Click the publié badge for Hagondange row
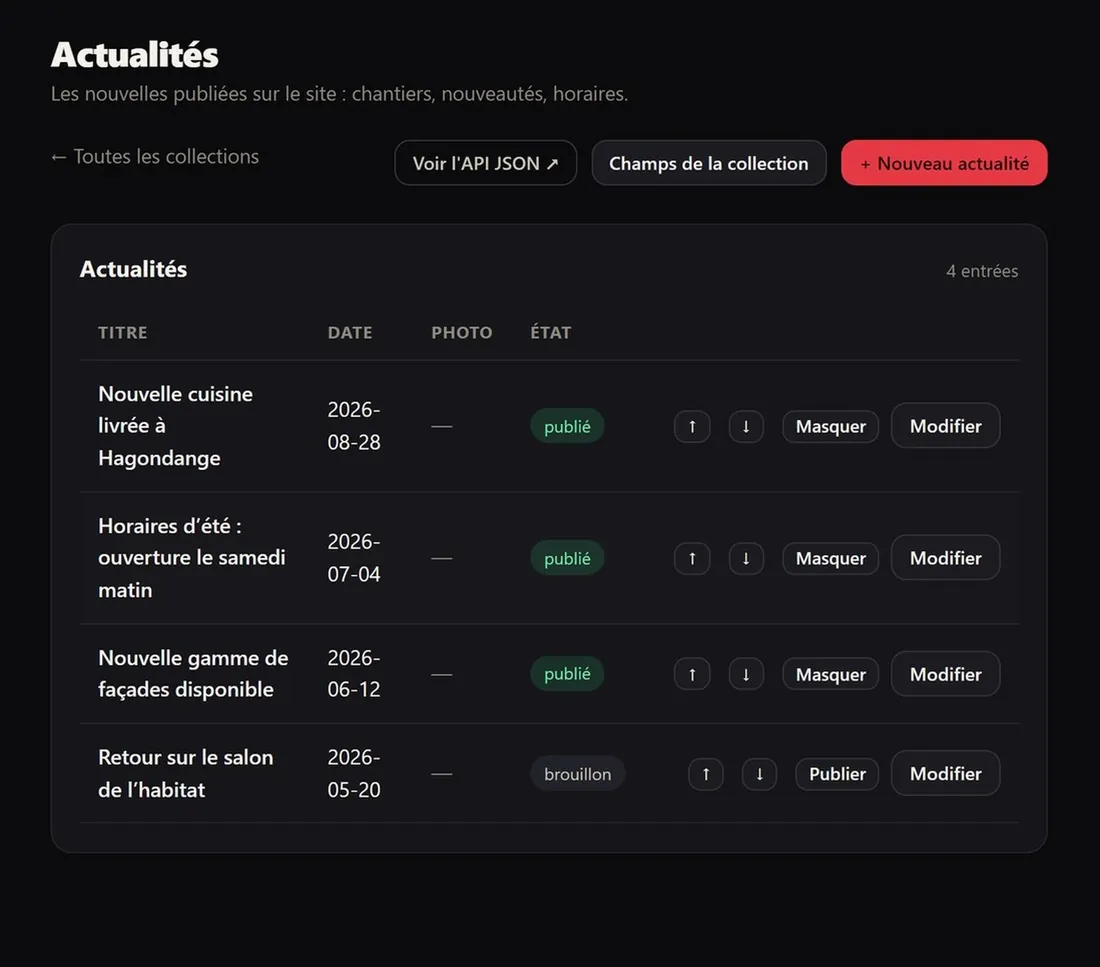 pos(567,426)
